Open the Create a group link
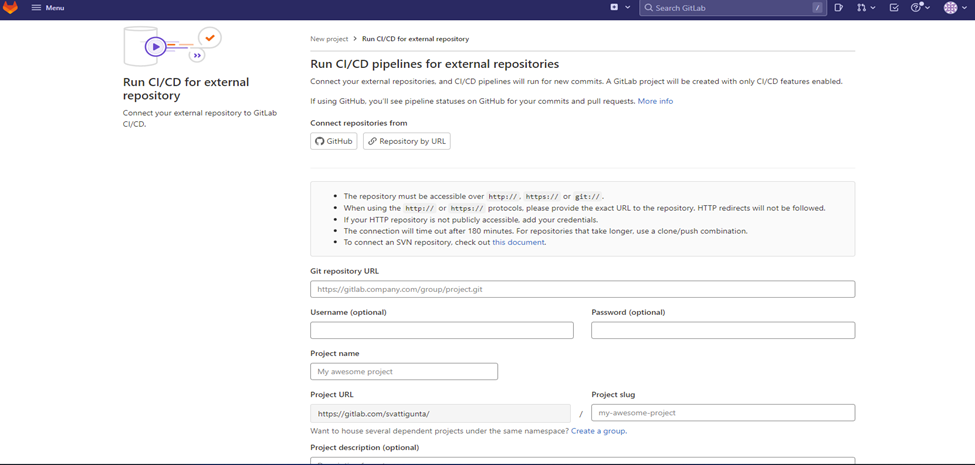 (599, 431)
